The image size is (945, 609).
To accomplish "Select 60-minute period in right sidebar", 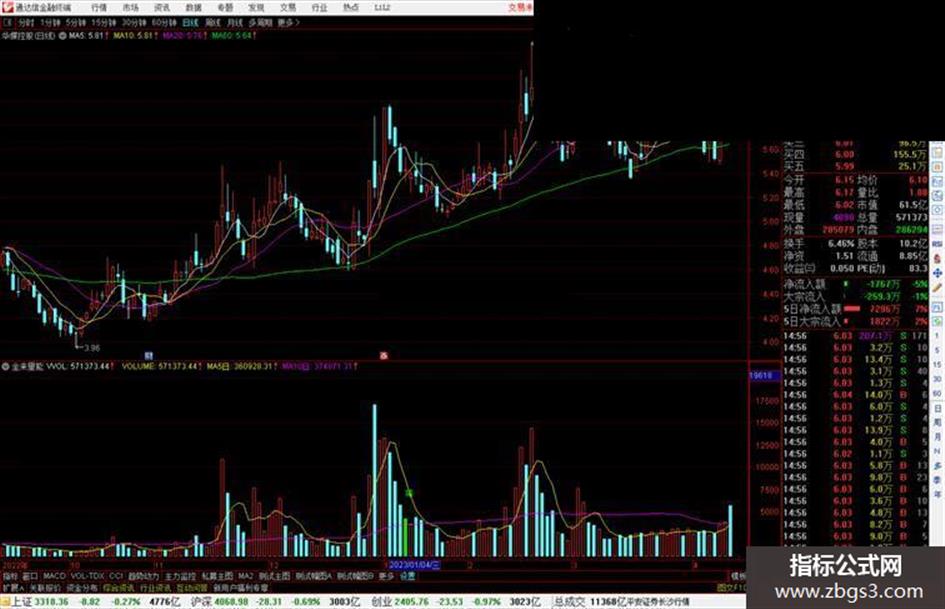I will [938, 393].
